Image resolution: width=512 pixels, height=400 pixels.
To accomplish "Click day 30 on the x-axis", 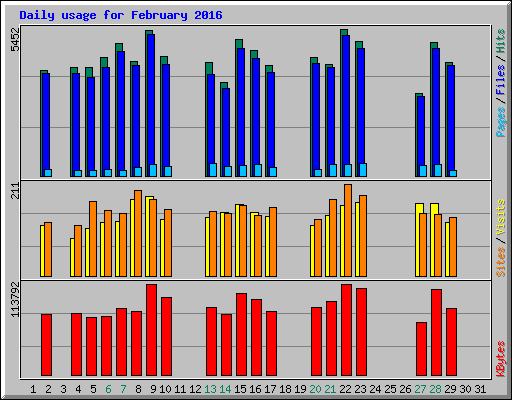I will (x=465, y=389).
